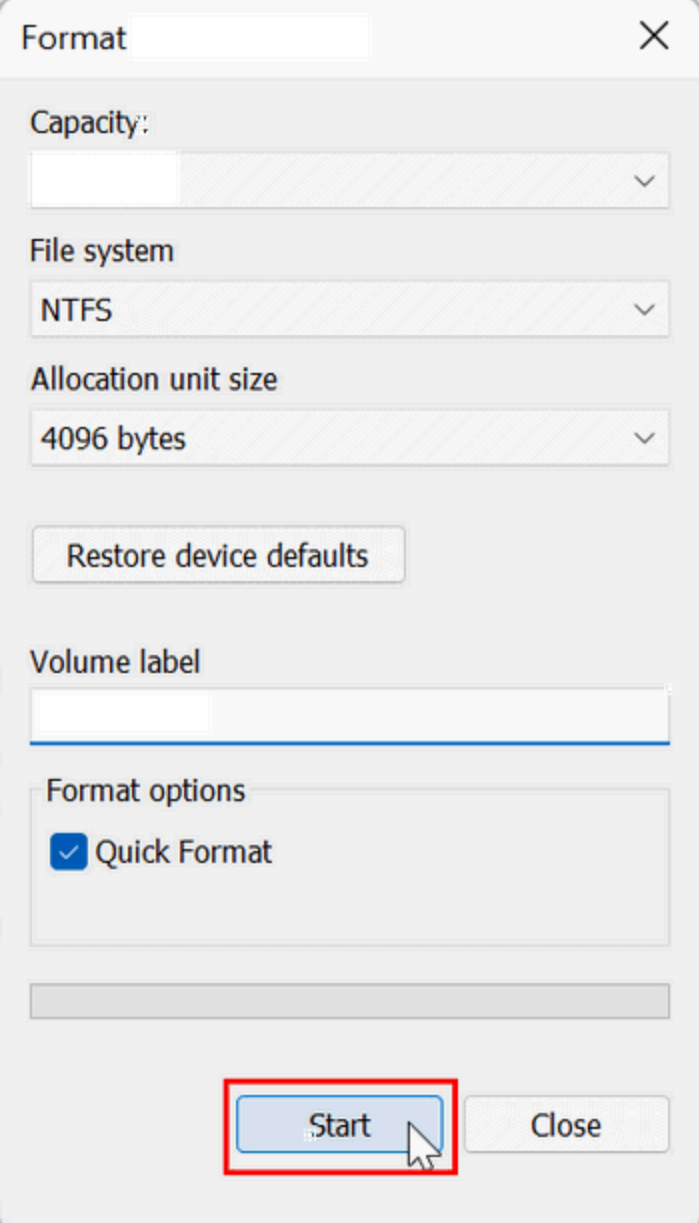Click the chevron in the 4096 bytes box
Viewport: 699px width, 1223px height.
click(645, 438)
